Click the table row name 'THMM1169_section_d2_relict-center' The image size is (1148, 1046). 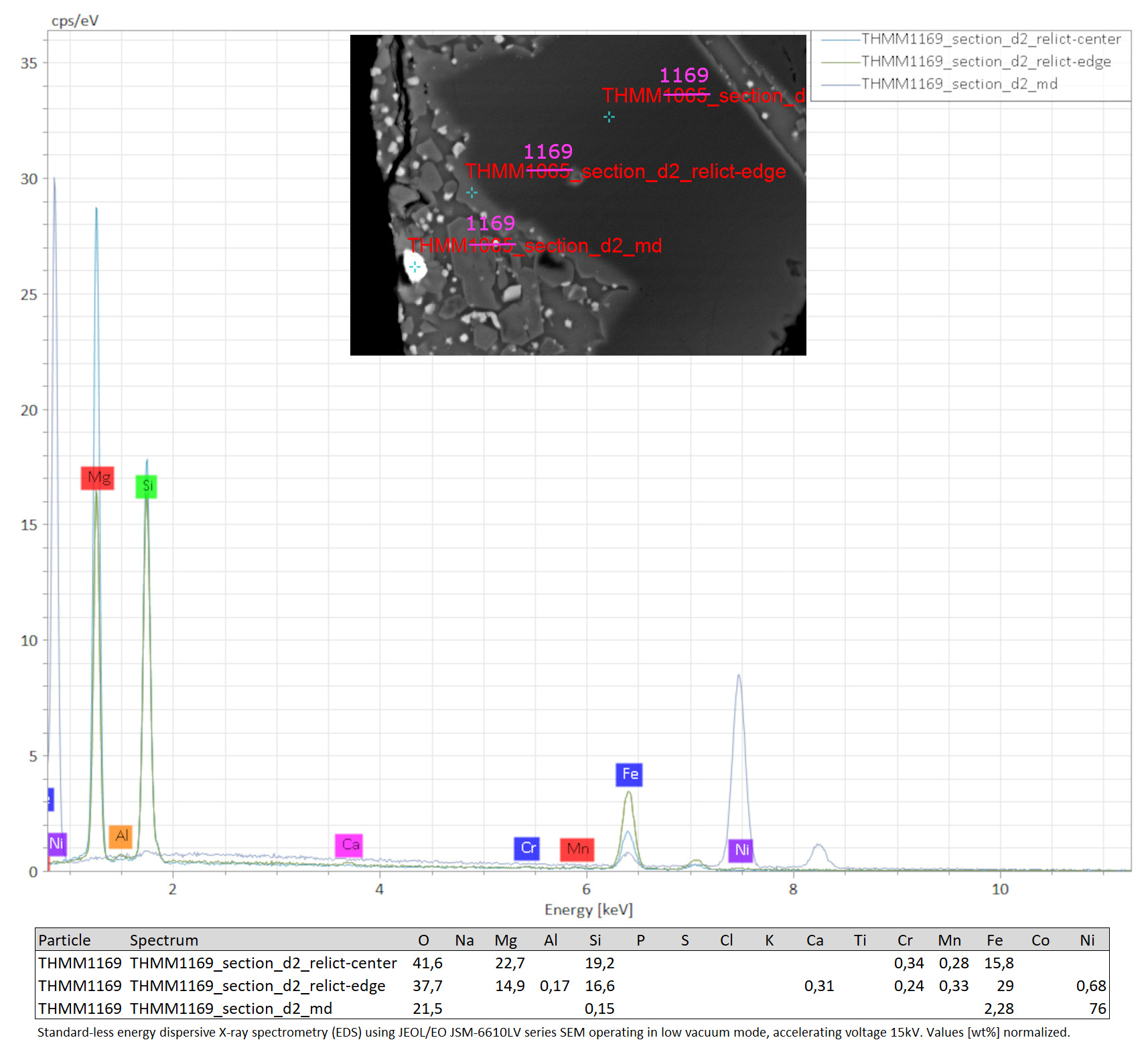click(x=263, y=963)
